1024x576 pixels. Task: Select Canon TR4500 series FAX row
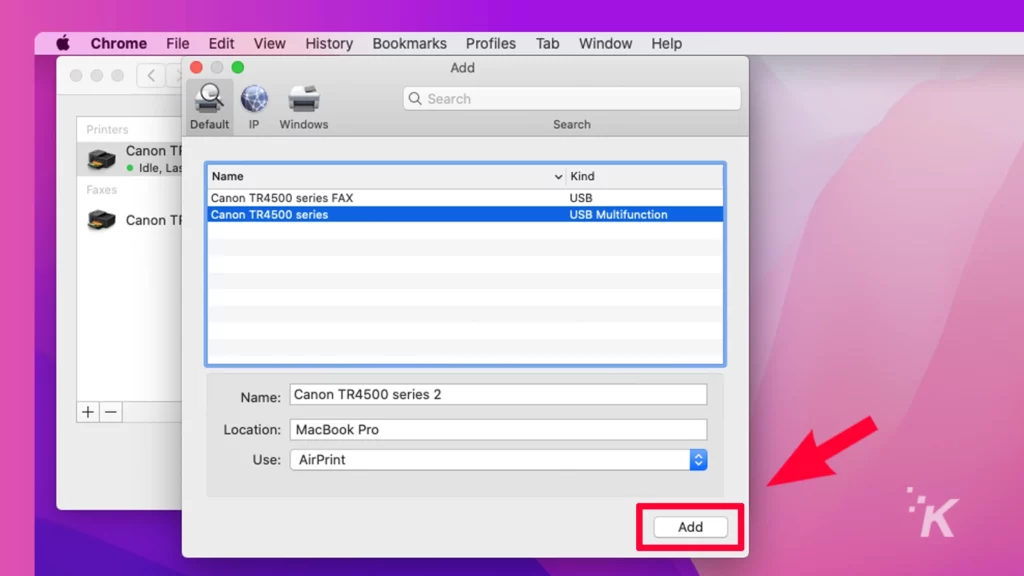coord(465,198)
